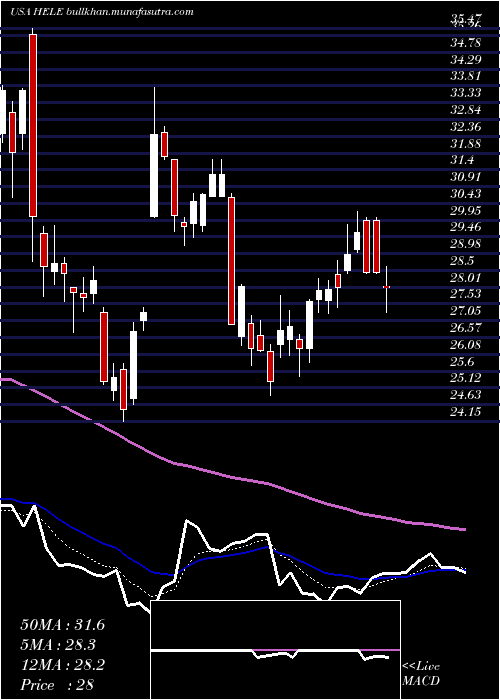Click the 28.5 axis value
500x700 pixels.
(462, 261)
